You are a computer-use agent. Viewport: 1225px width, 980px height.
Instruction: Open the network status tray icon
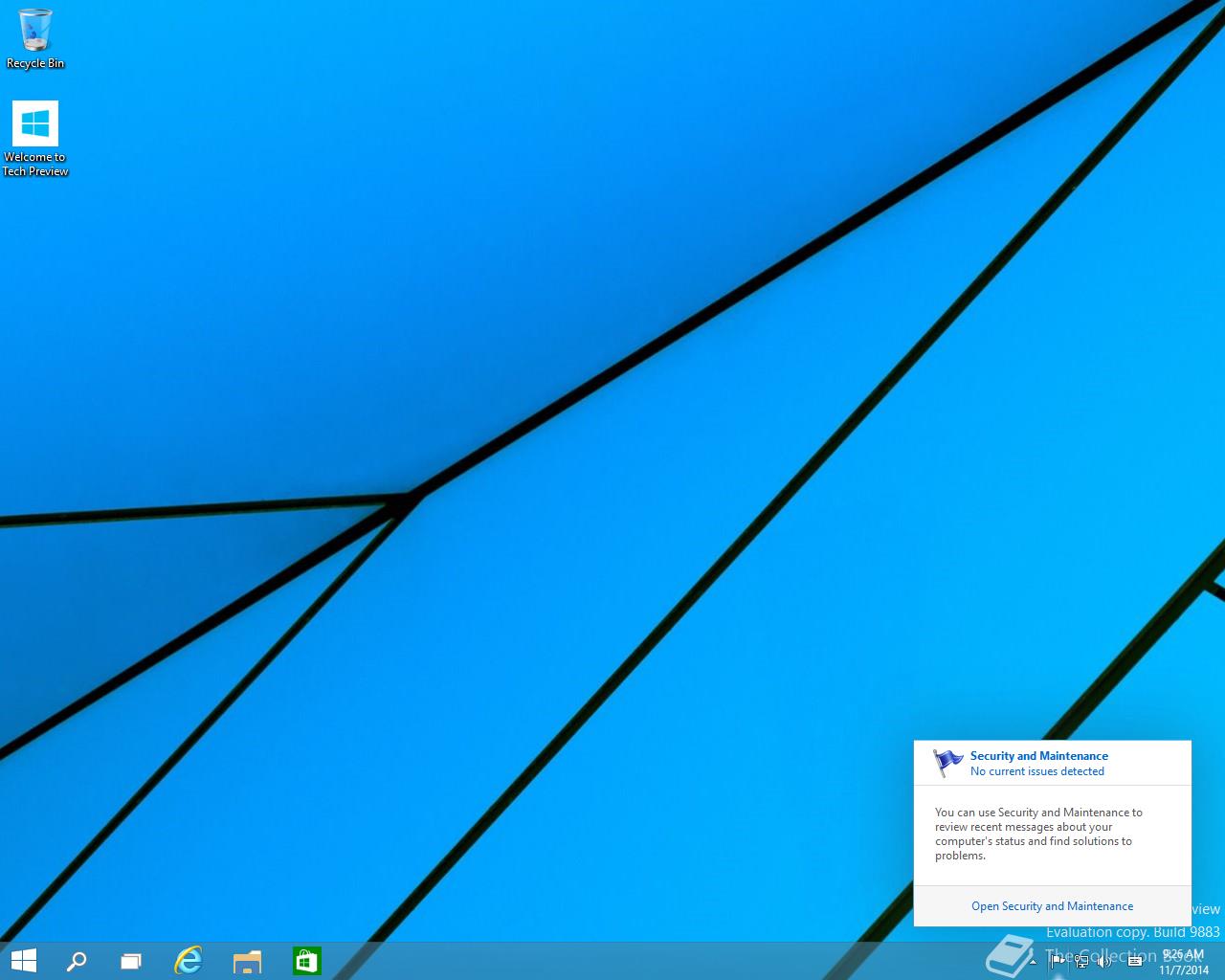click(x=1081, y=961)
